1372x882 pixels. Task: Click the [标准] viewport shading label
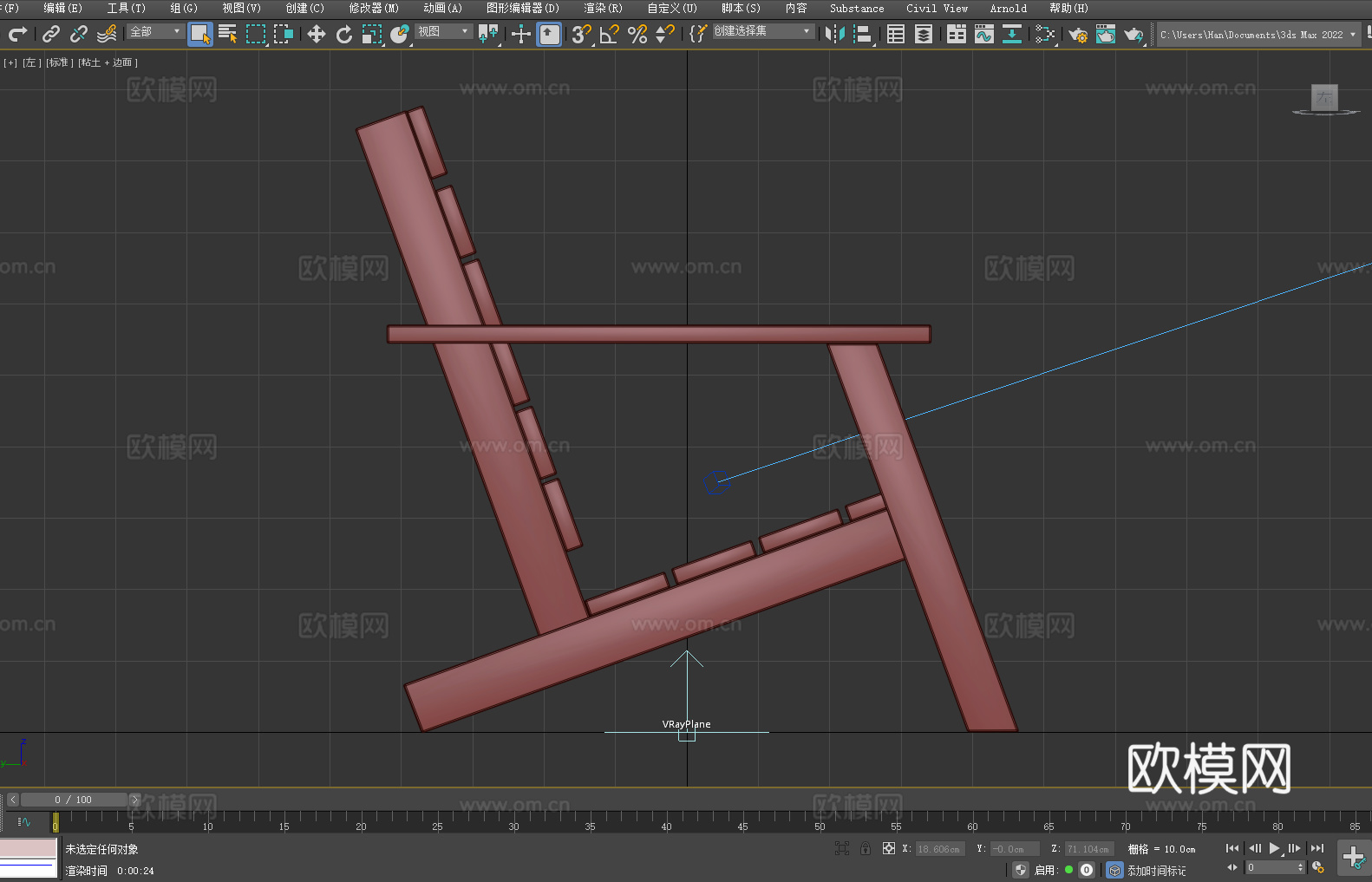[60, 62]
